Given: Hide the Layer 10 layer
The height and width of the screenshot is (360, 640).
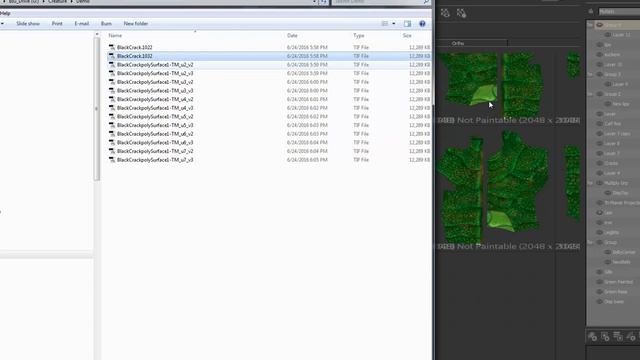Looking at the screenshot, I should pos(600,64).
